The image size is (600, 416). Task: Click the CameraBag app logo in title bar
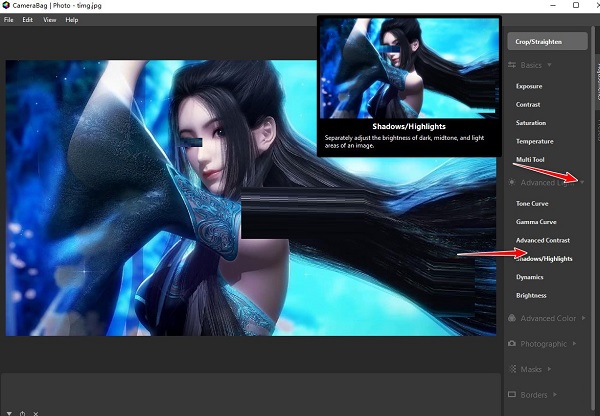pos(6,5)
